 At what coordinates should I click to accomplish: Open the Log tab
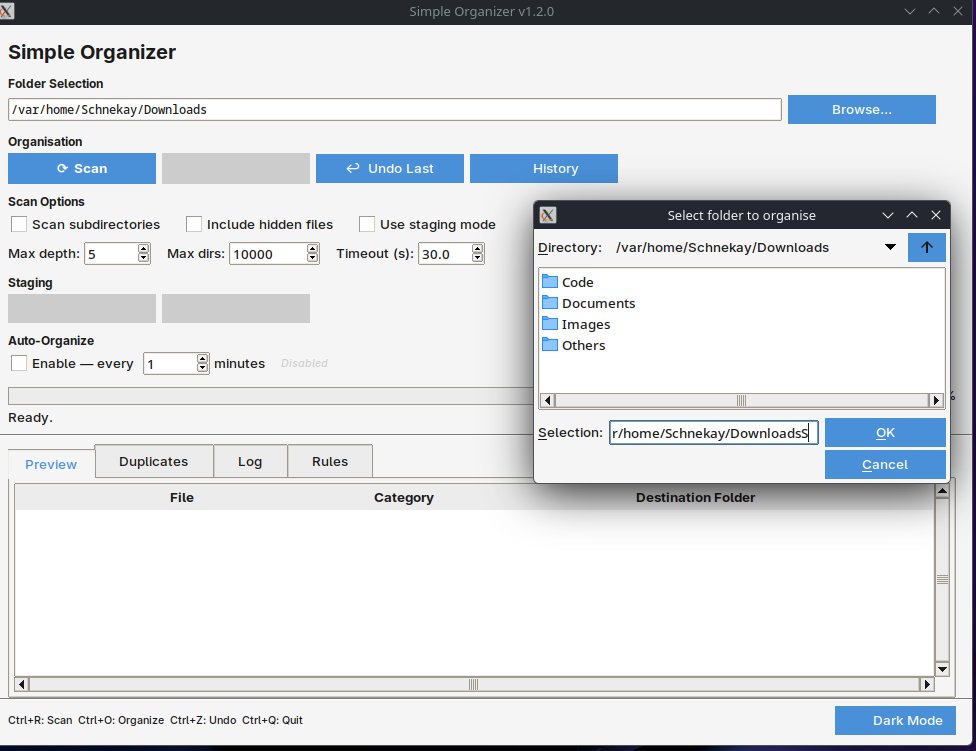250,461
